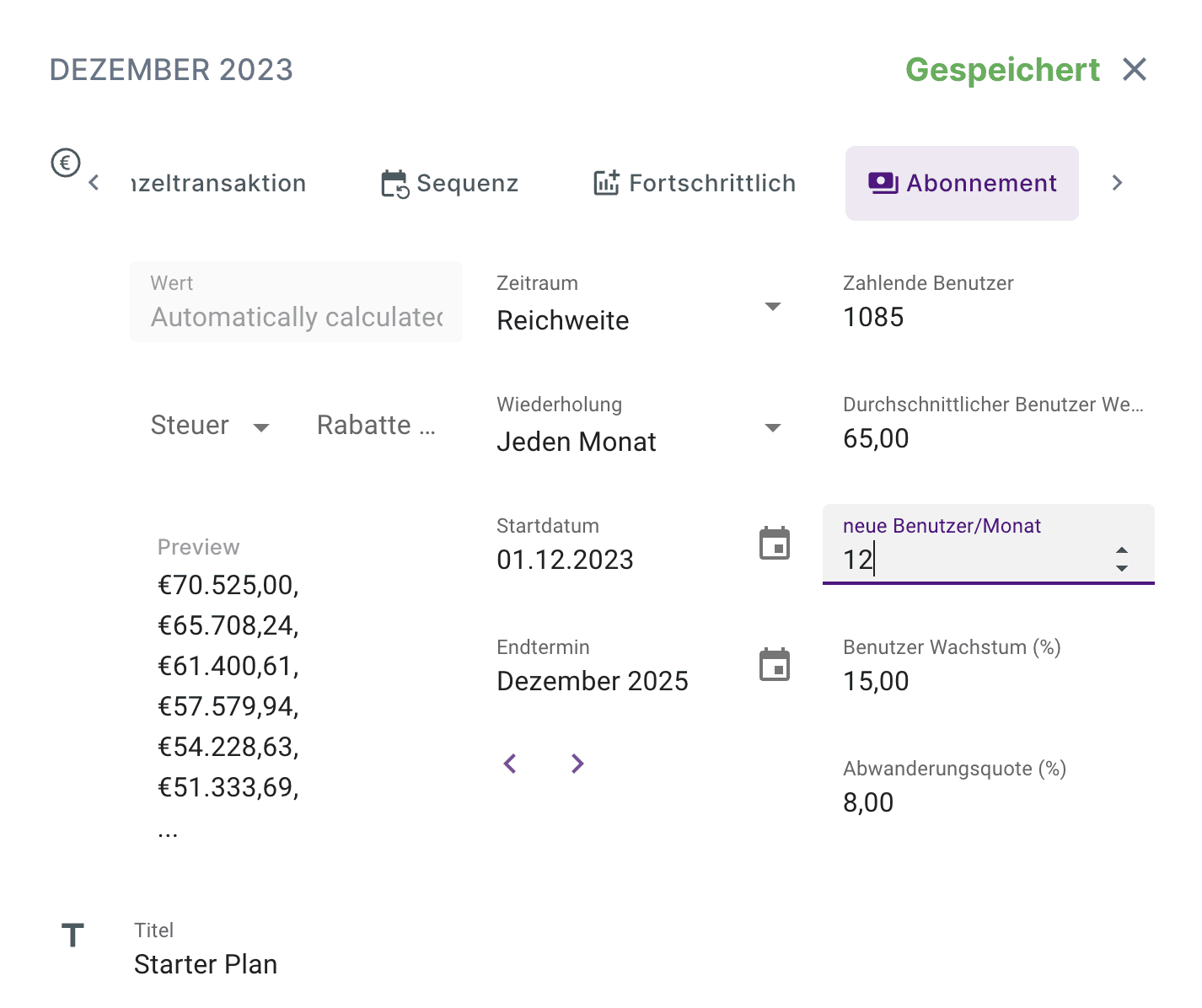
Task: Open calendar picker for Startdatum
Action: [774, 544]
